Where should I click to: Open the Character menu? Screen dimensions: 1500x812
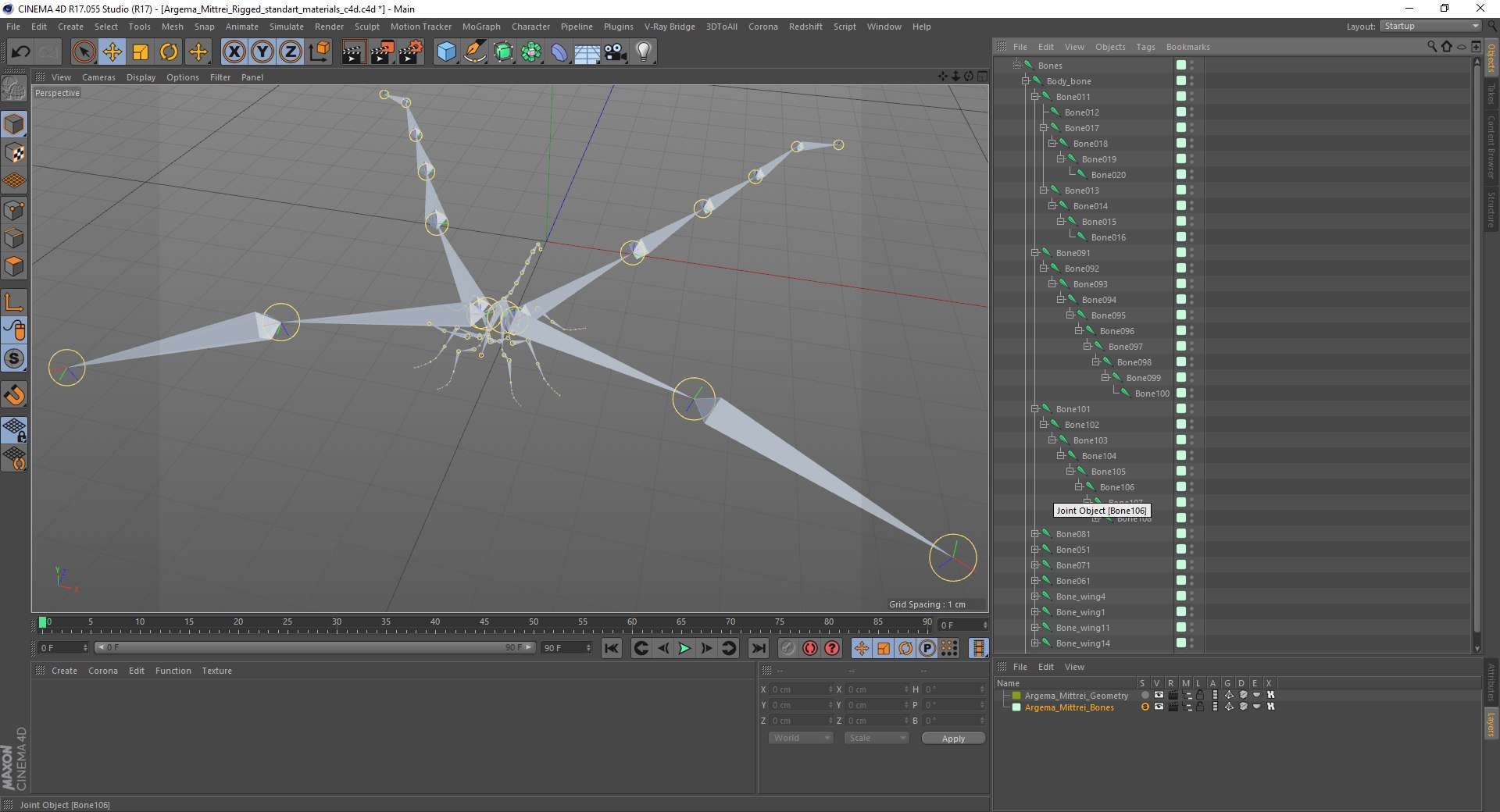coord(531,27)
